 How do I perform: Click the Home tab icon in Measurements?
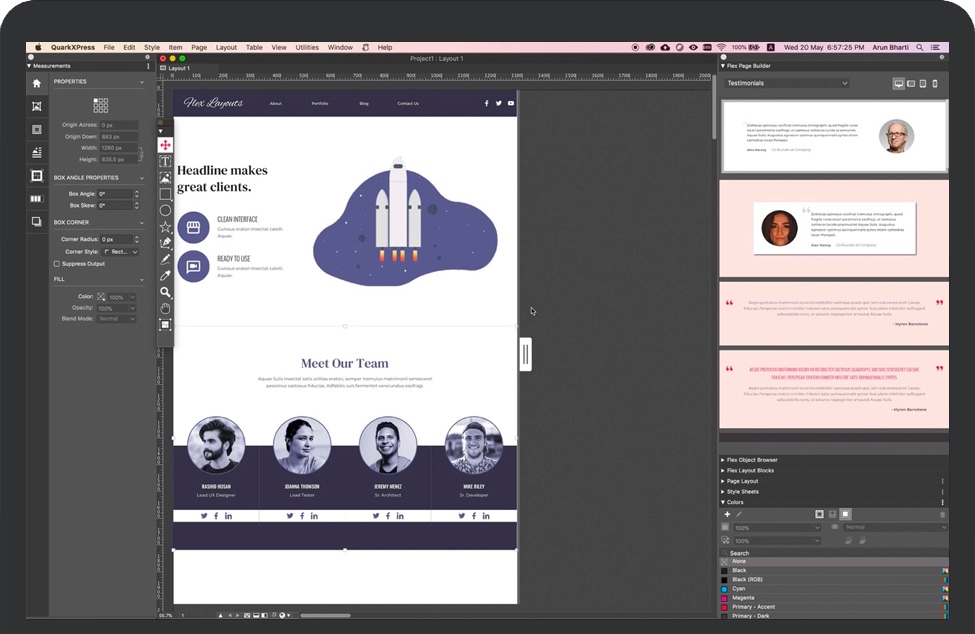[x=37, y=83]
